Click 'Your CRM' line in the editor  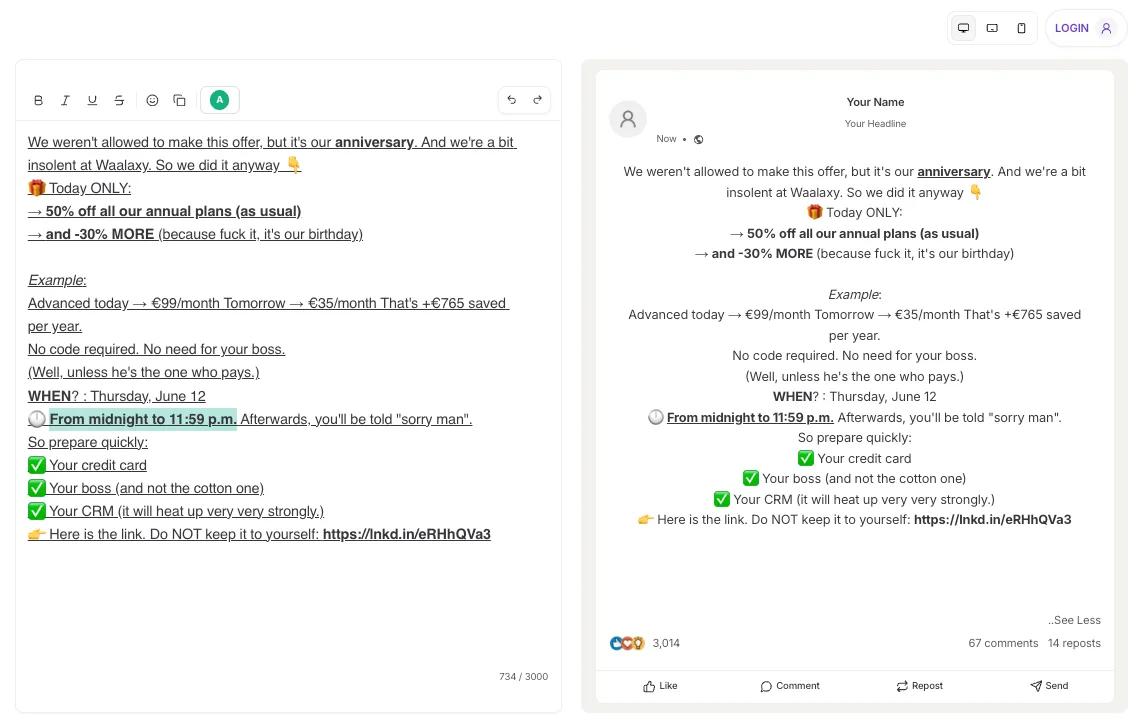point(176,512)
